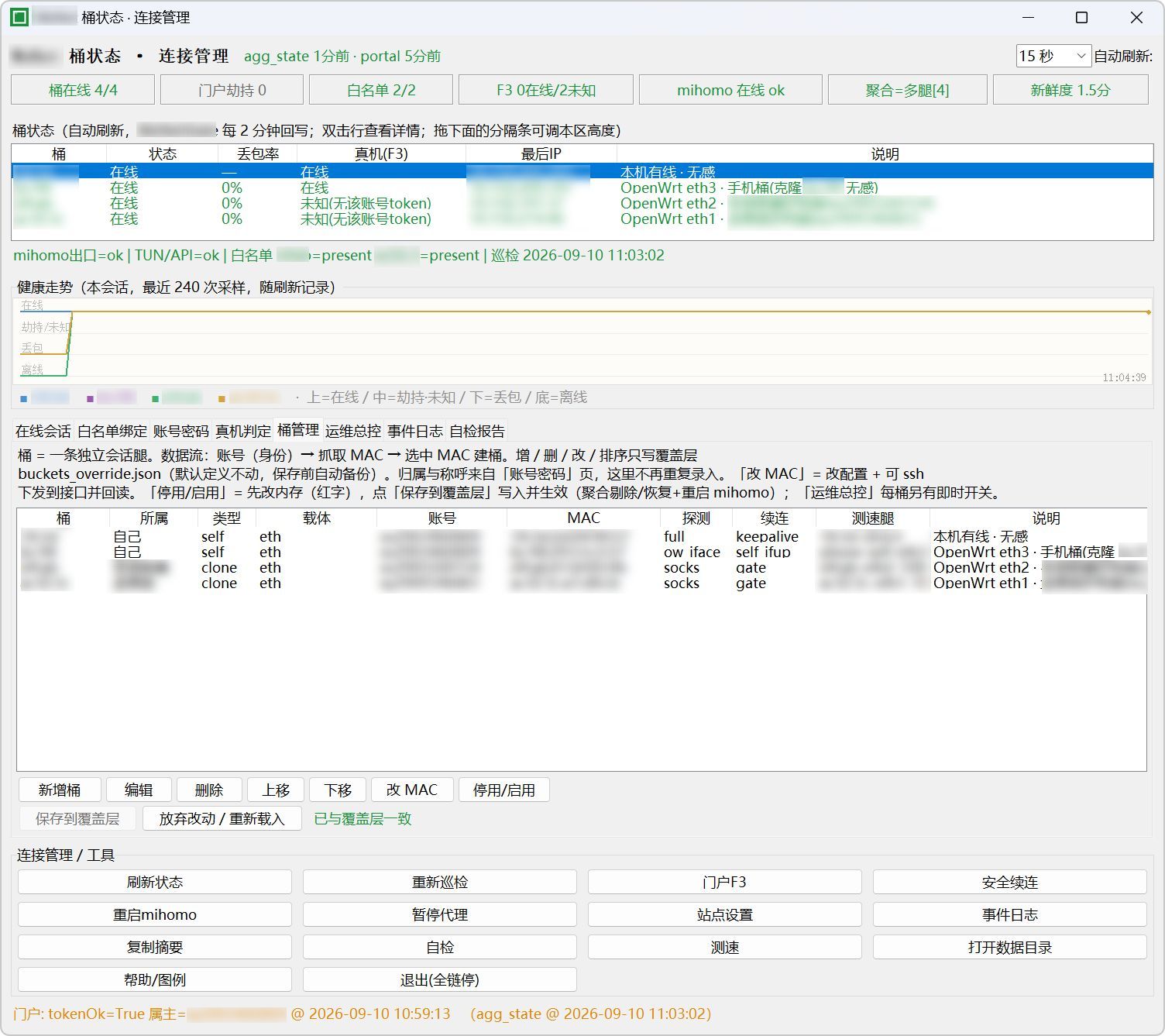Click the 门户劫持 0 indicator button
Viewport: 1165px width, 1036px height.
(232, 90)
